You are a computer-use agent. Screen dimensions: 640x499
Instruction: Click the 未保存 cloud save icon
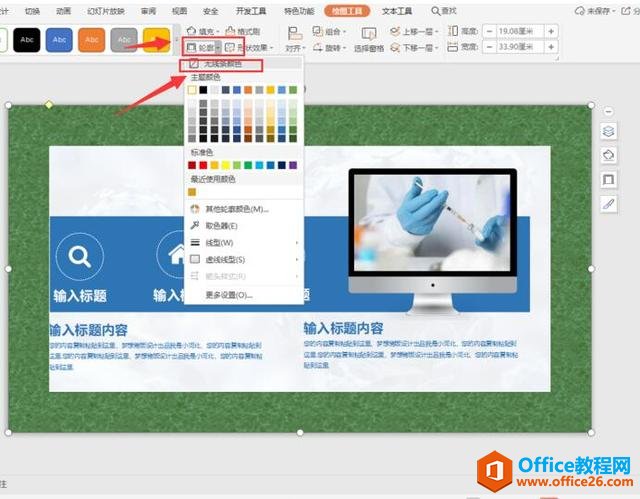[580, 11]
